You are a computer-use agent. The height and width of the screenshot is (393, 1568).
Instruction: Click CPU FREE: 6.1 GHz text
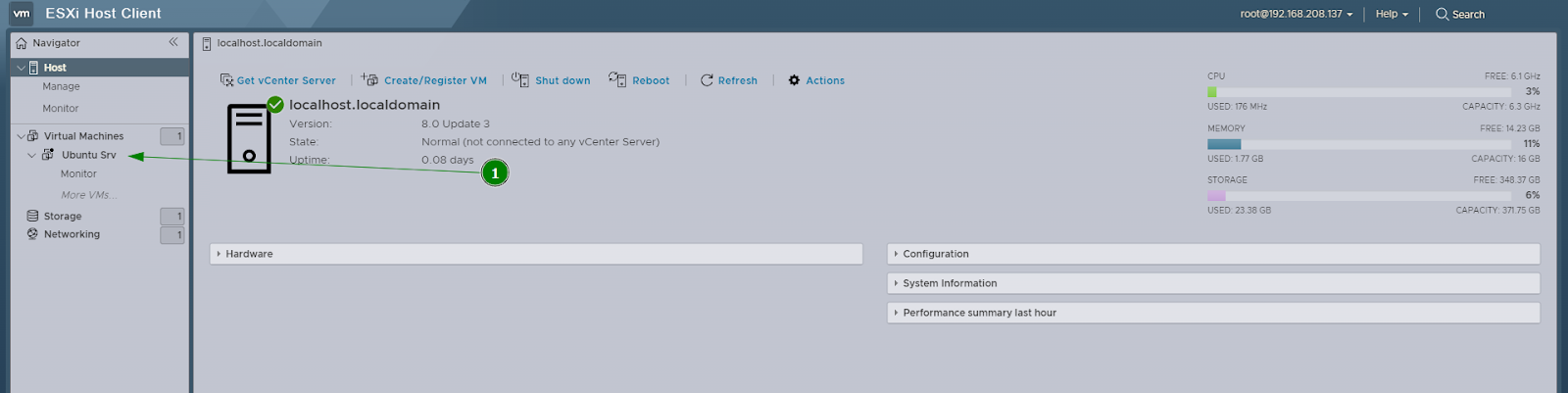pyautogui.click(x=1512, y=76)
